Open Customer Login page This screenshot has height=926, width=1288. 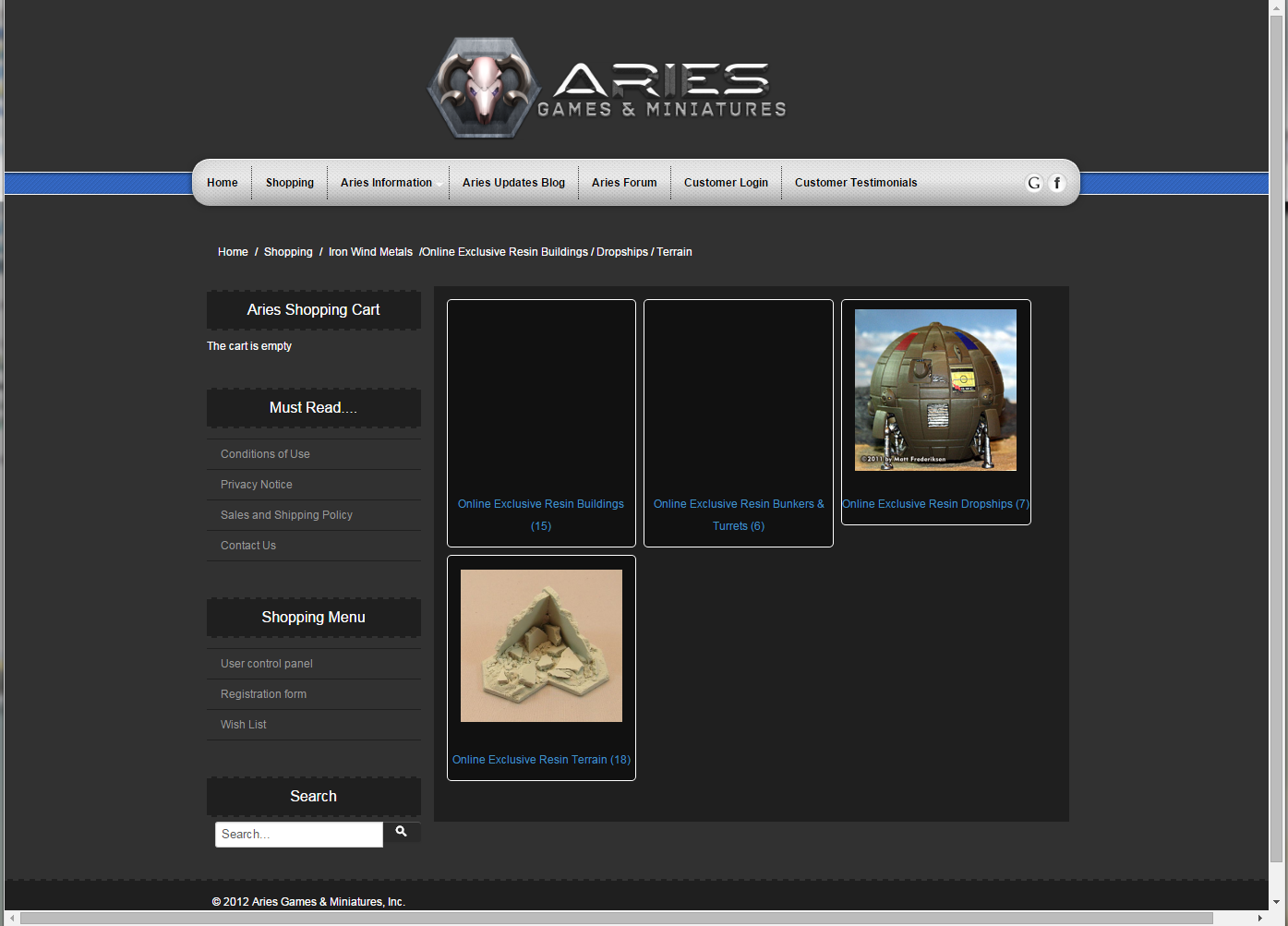(x=726, y=183)
